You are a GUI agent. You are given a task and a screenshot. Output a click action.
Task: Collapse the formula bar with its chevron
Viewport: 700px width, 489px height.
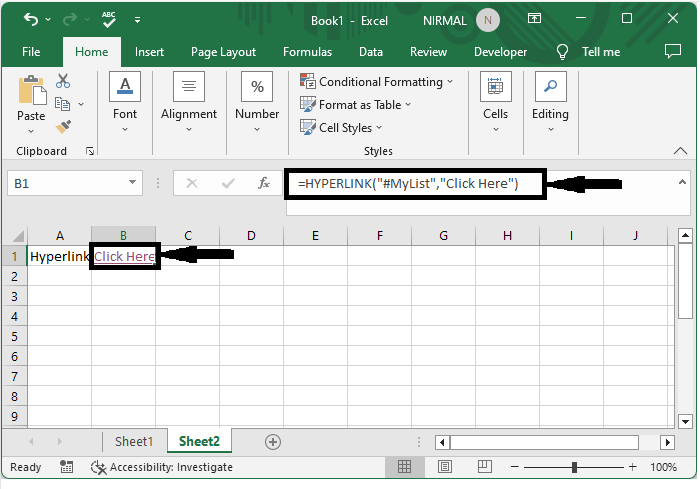(682, 182)
